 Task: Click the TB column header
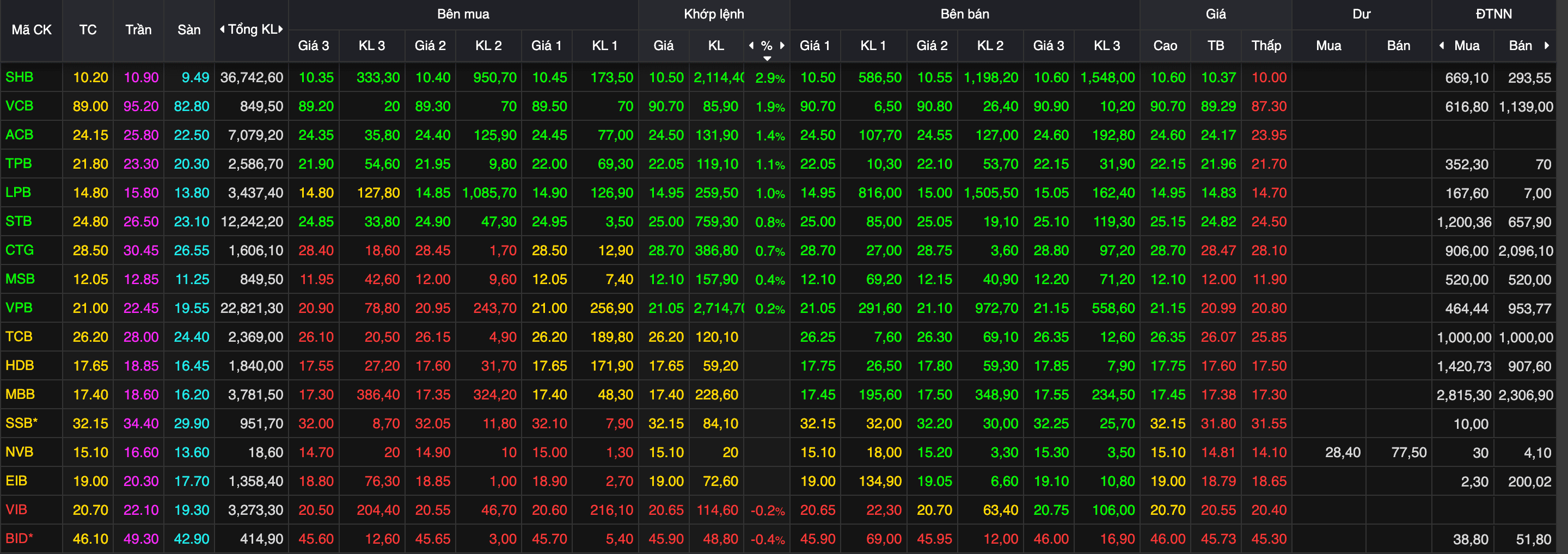(1216, 46)
